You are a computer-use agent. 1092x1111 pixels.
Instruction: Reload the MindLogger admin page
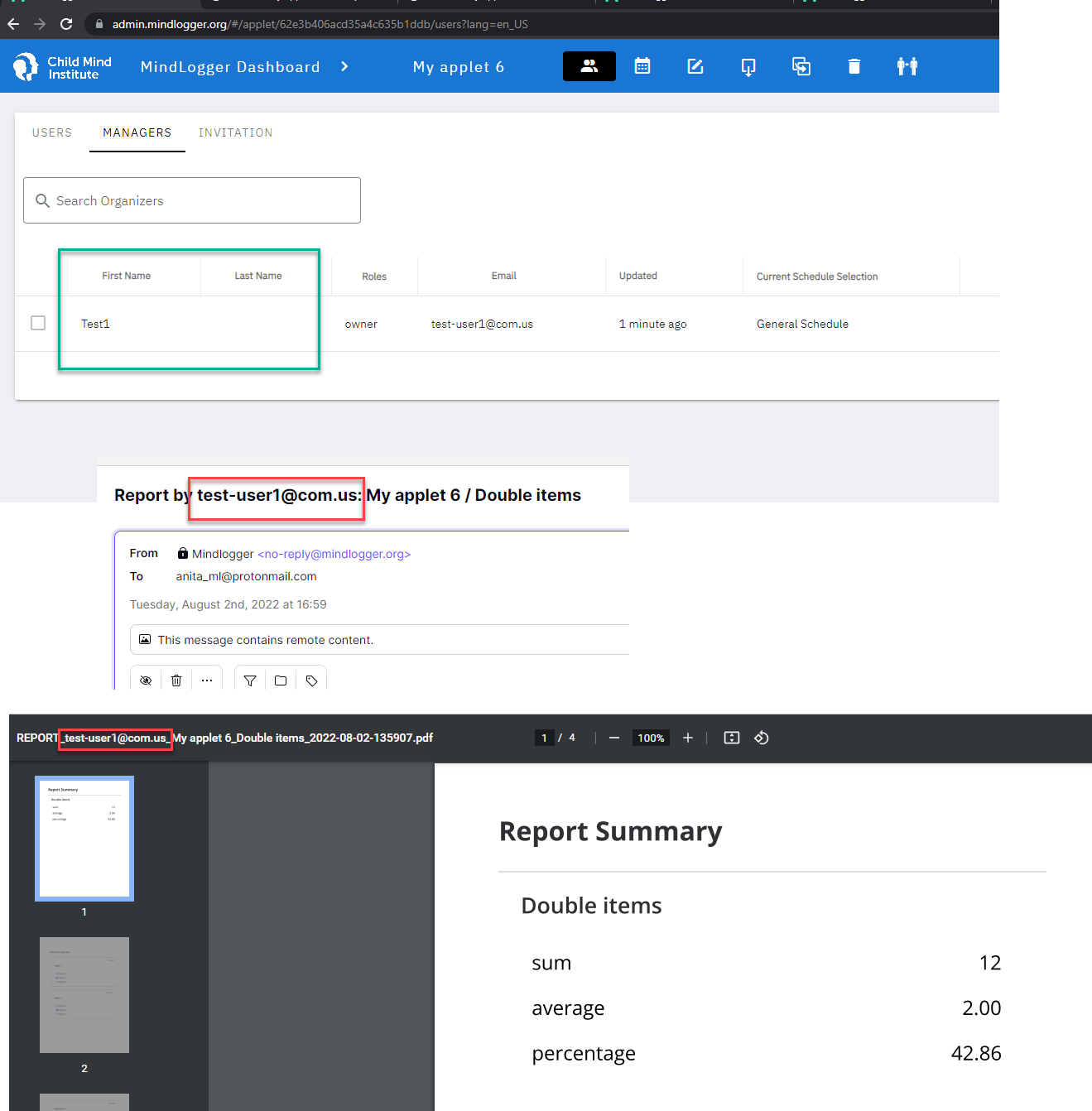pyautogui.click(x=66, y=24)
